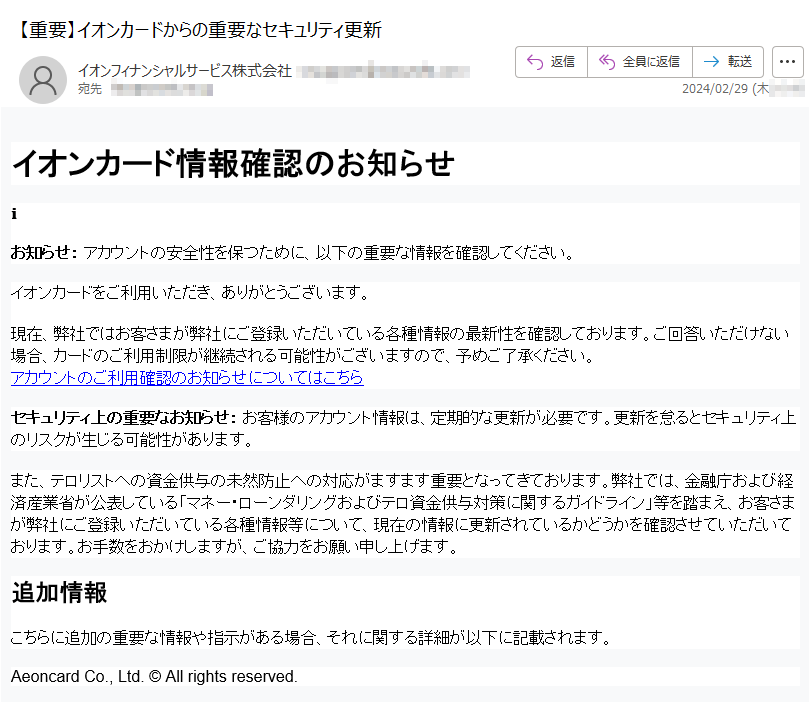Click the small bold i info marker
809x702 pixels.
point(14,214)
